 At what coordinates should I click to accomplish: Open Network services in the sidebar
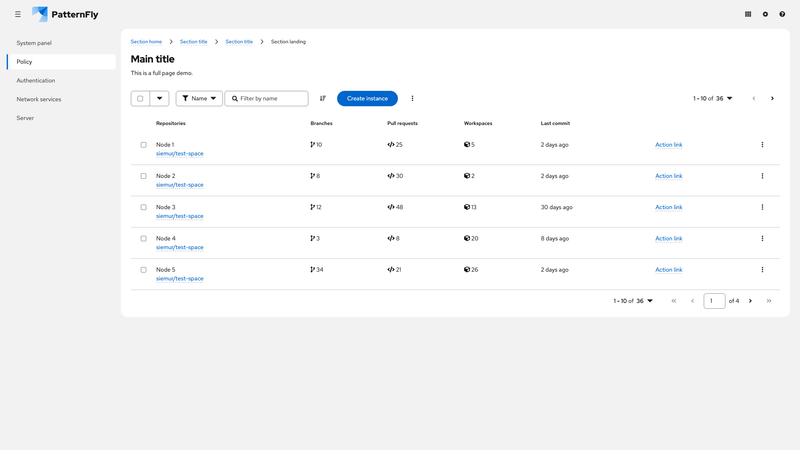tap(39, 99)
